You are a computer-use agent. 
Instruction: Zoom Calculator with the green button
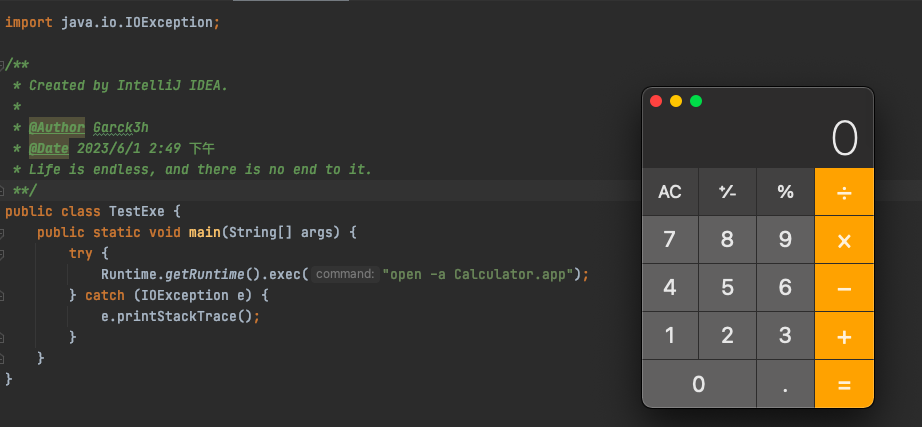pos(696,101)
